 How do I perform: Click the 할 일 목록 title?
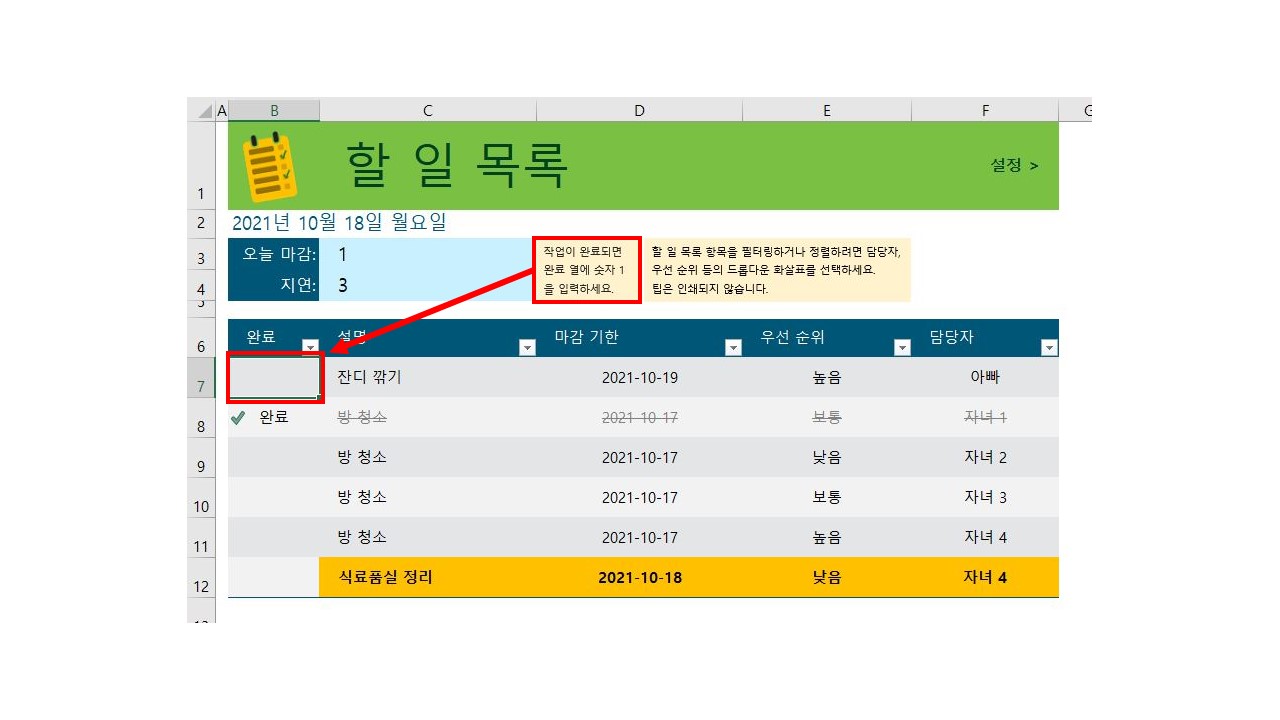tap(457, 165)
